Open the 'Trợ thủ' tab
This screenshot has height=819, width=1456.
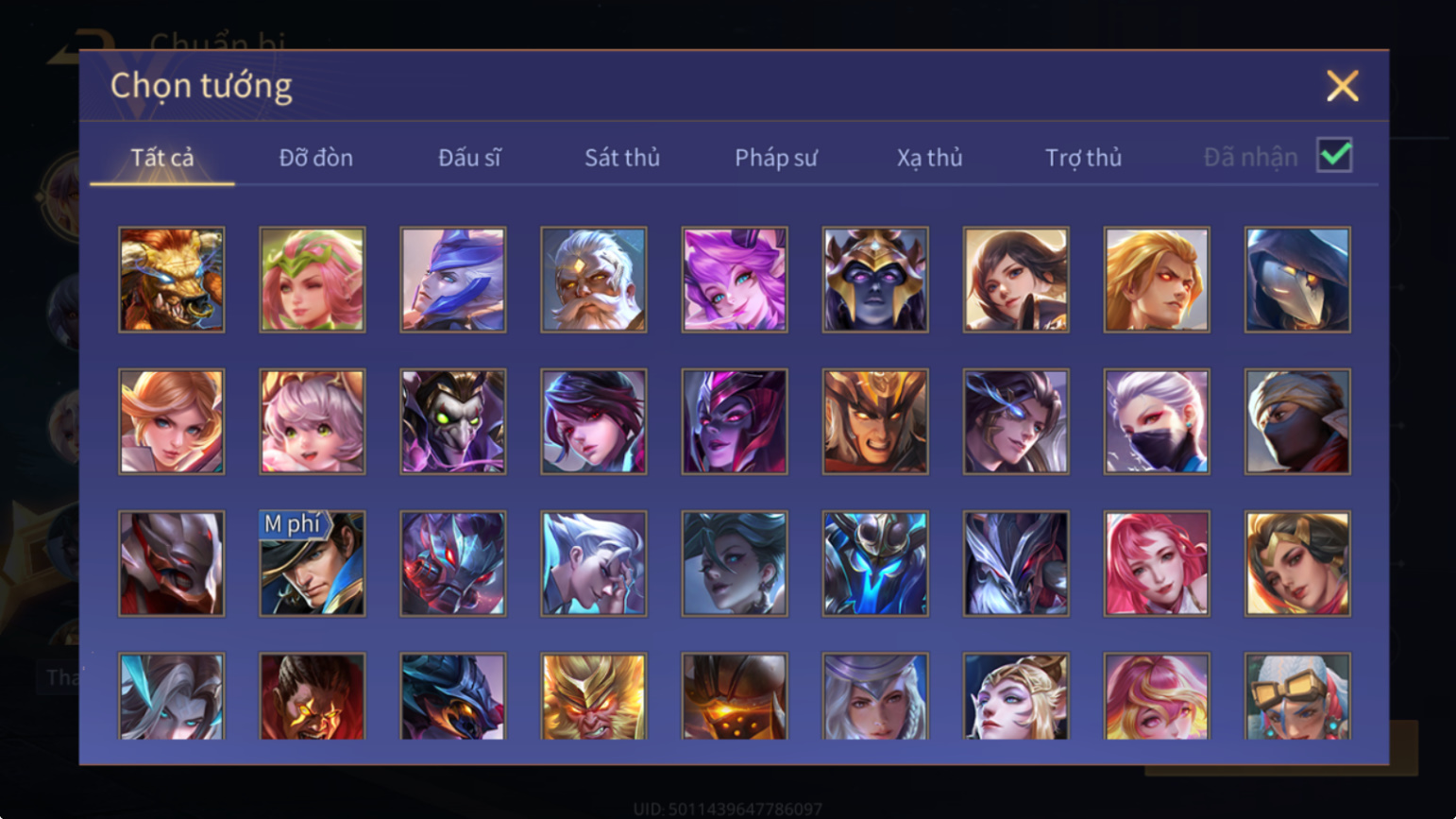[x=1083, y=158]
